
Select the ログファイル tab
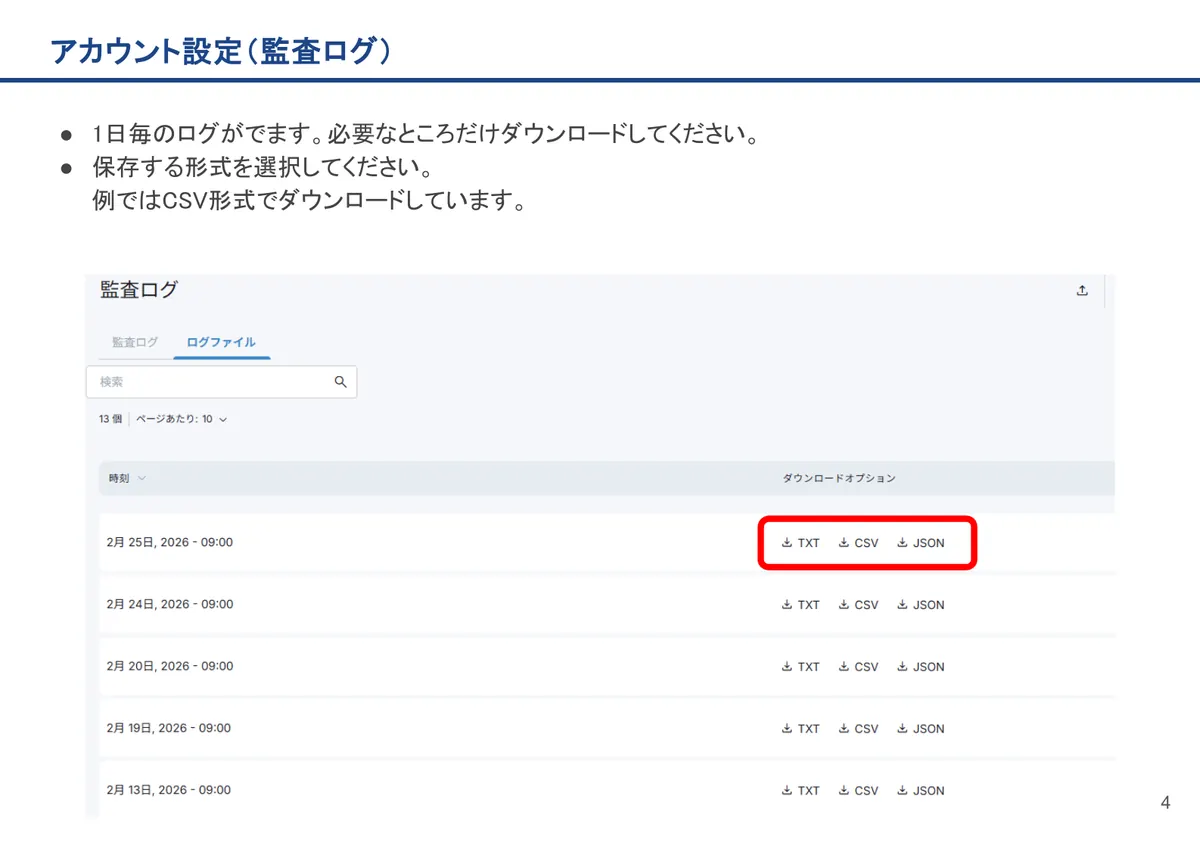click(221, 342)
